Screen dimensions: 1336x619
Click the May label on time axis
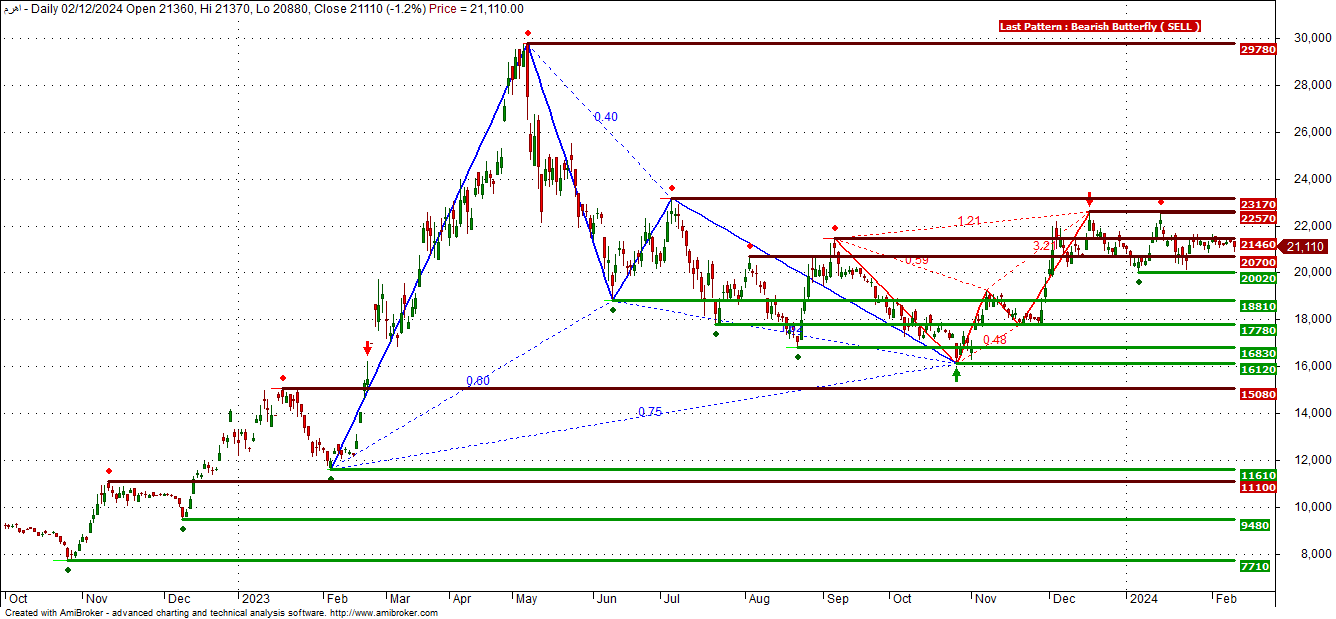[x=526, y=598]
